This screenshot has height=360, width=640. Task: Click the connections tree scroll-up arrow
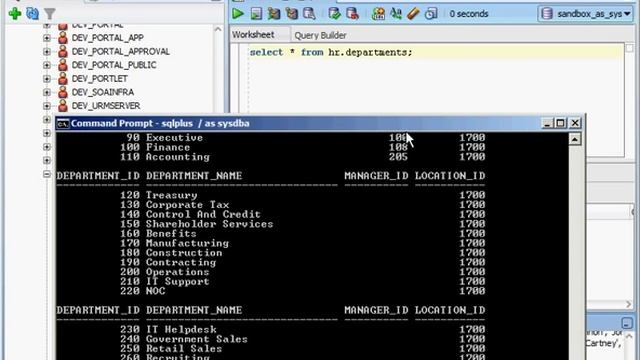pyautogui.click(x=218, y=29)
